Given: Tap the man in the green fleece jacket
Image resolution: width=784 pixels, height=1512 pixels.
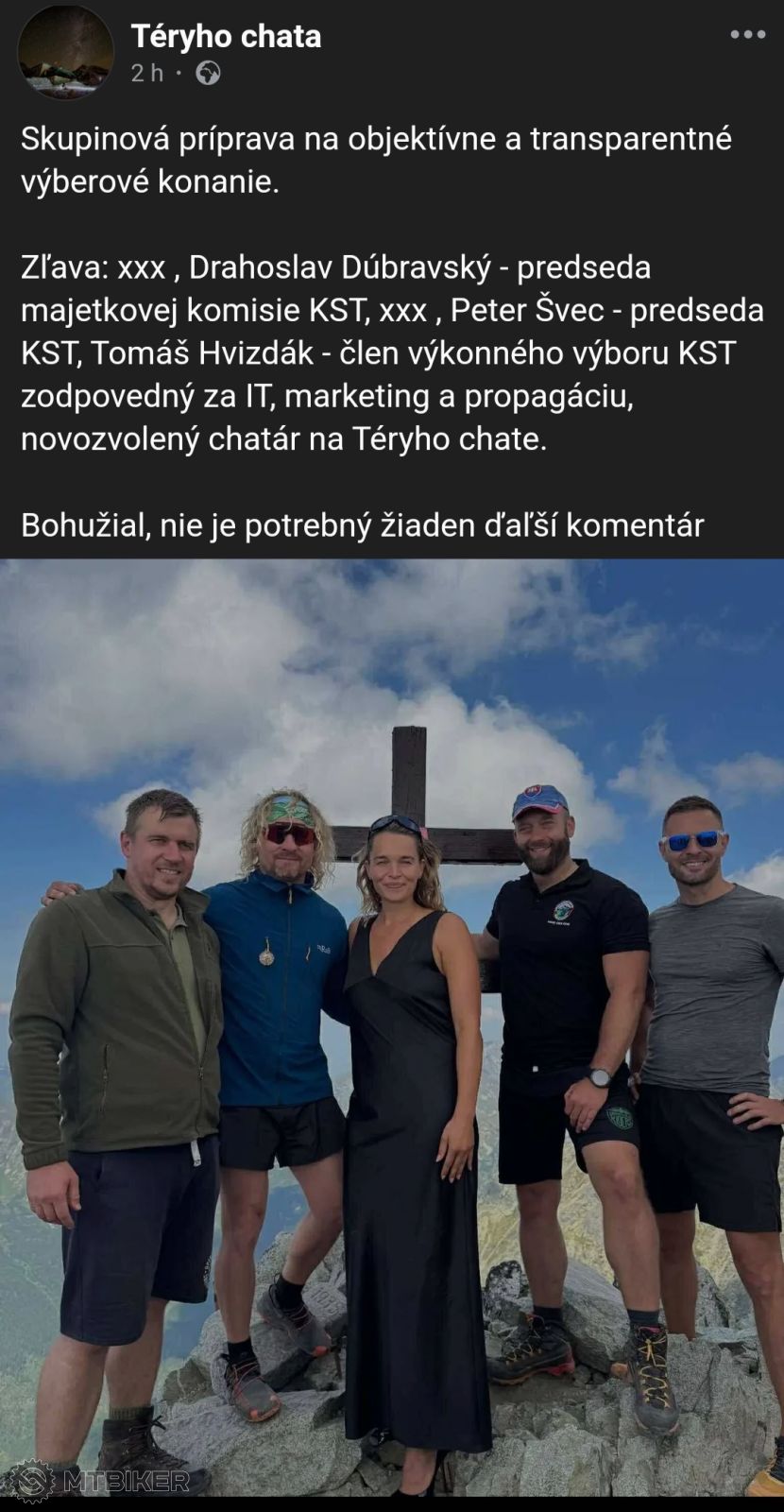Looking at the screenshot, I should coord(118,1125).
